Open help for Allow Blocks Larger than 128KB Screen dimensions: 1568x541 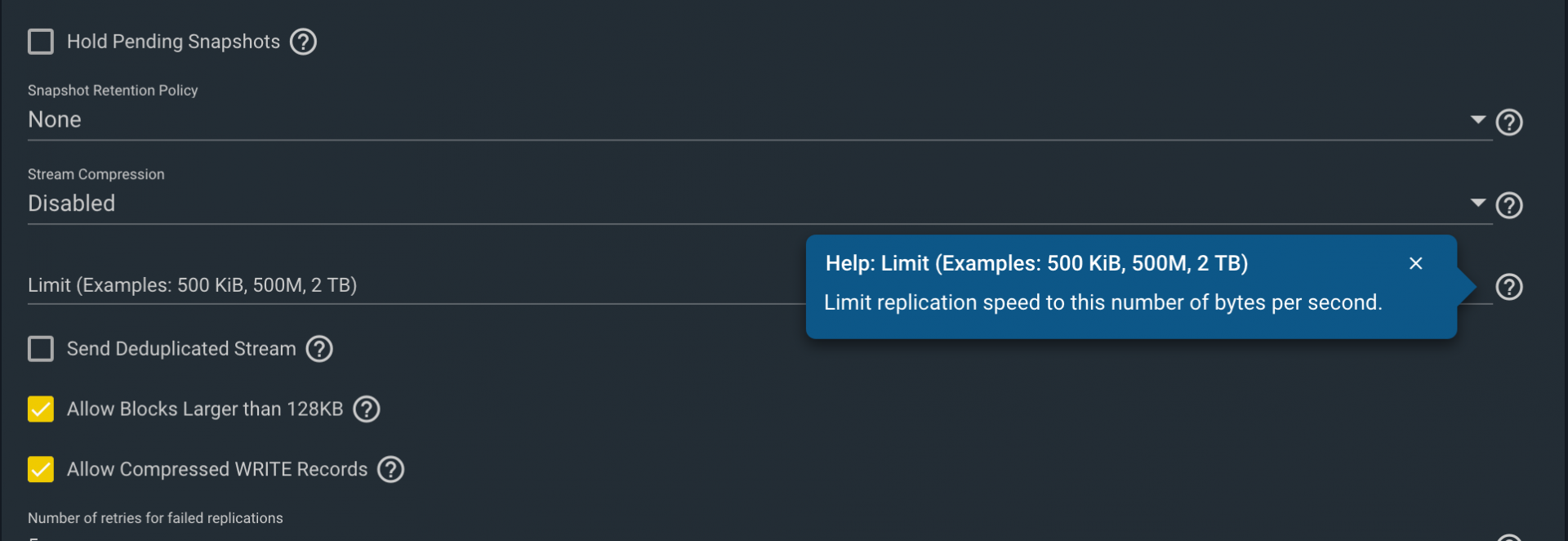tap(367, 409)
